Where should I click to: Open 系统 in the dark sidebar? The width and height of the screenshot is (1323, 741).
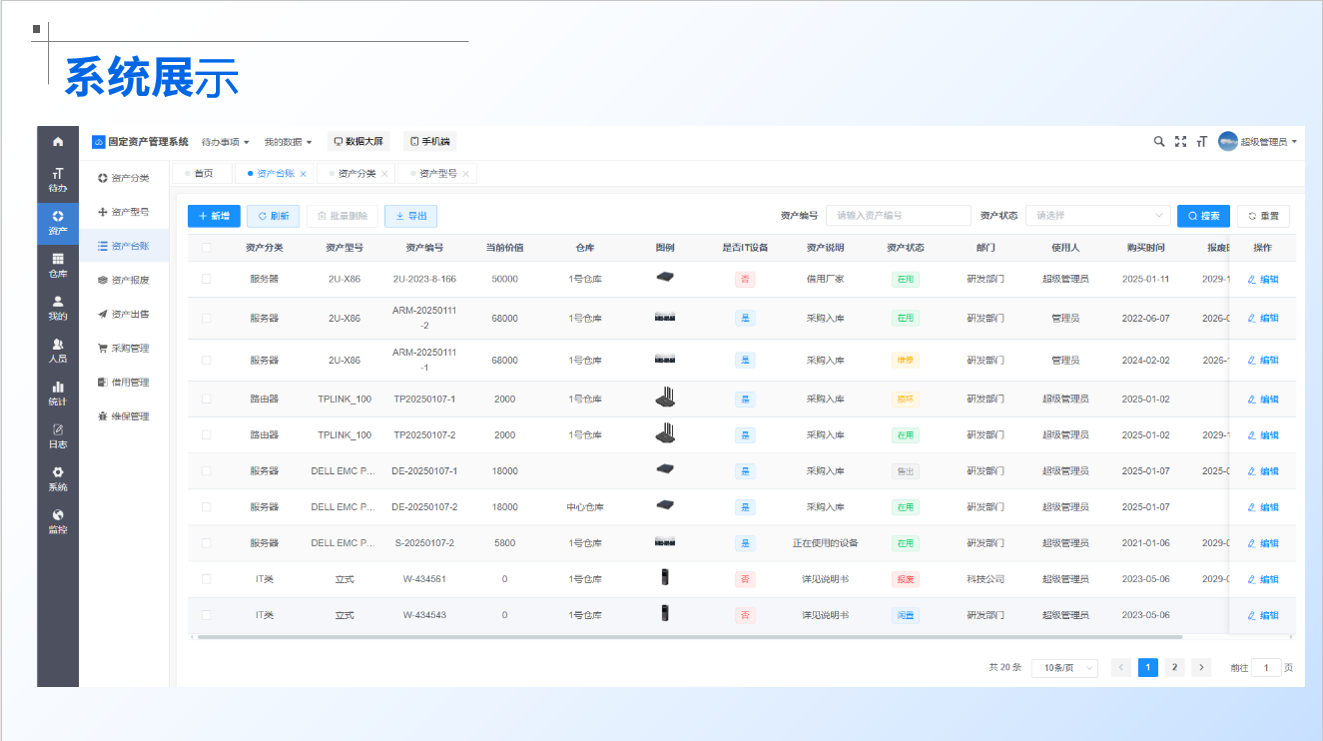[58, 478]
